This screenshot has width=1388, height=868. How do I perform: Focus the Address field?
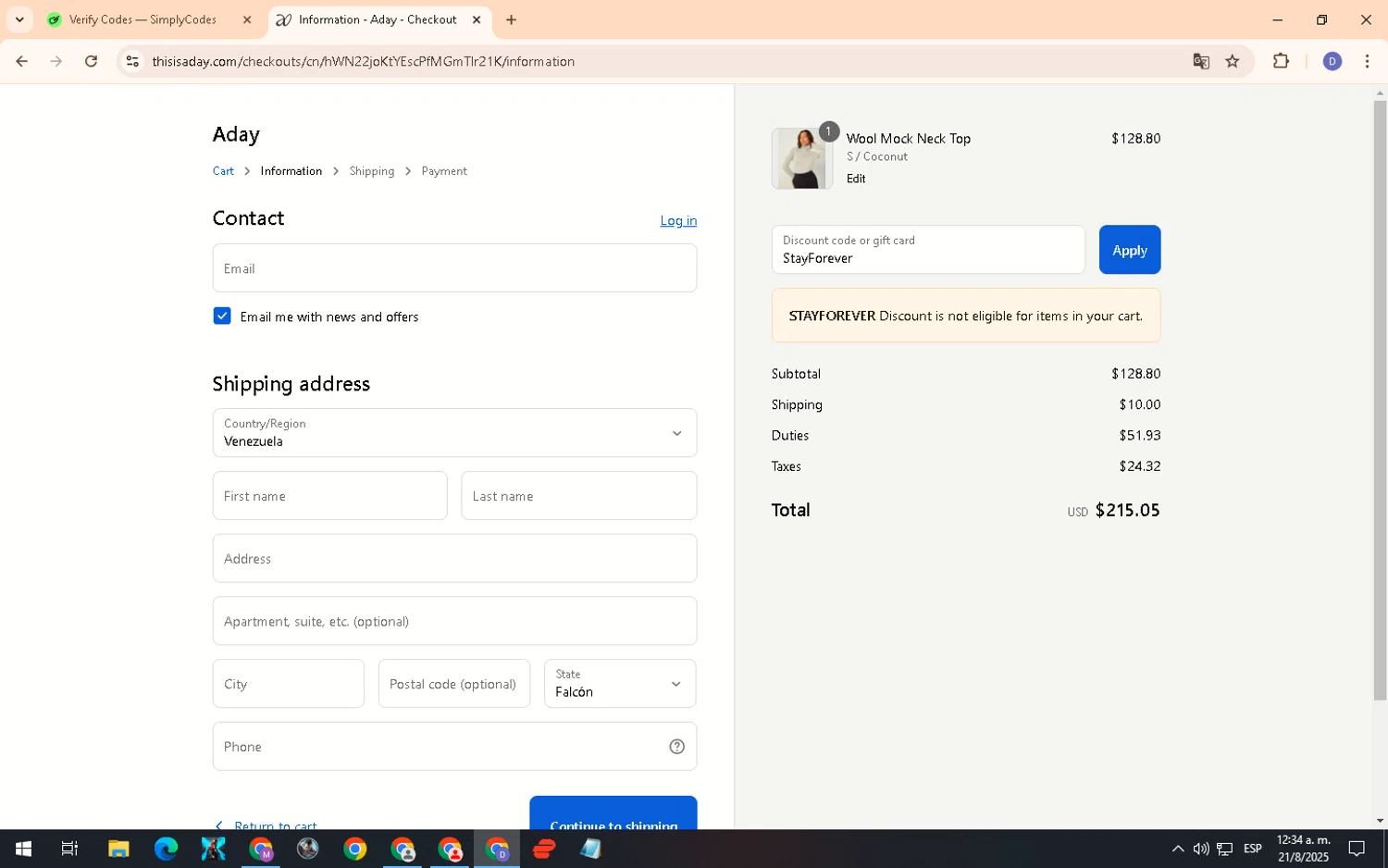click(454, 559)
